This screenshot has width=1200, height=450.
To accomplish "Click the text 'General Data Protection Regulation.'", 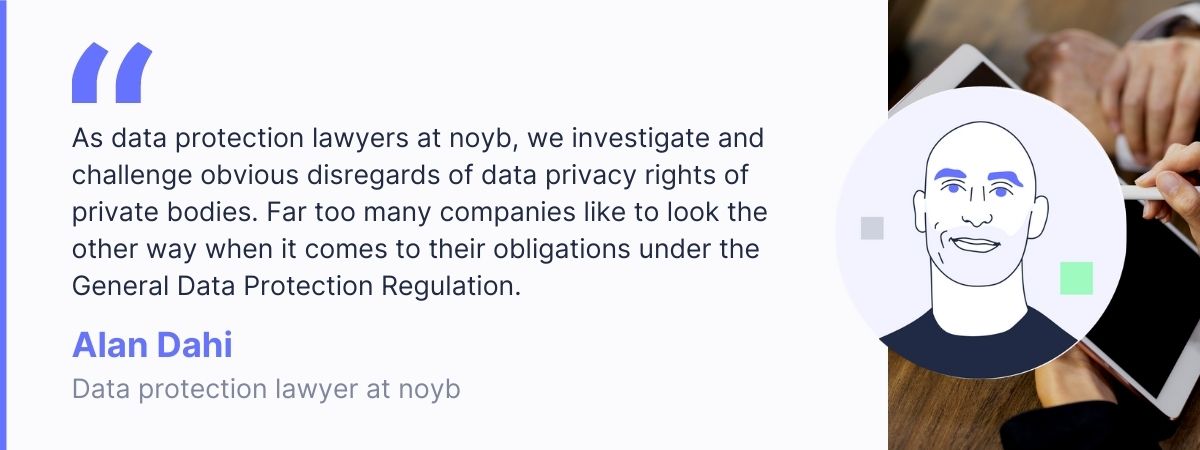I will 297,284.
